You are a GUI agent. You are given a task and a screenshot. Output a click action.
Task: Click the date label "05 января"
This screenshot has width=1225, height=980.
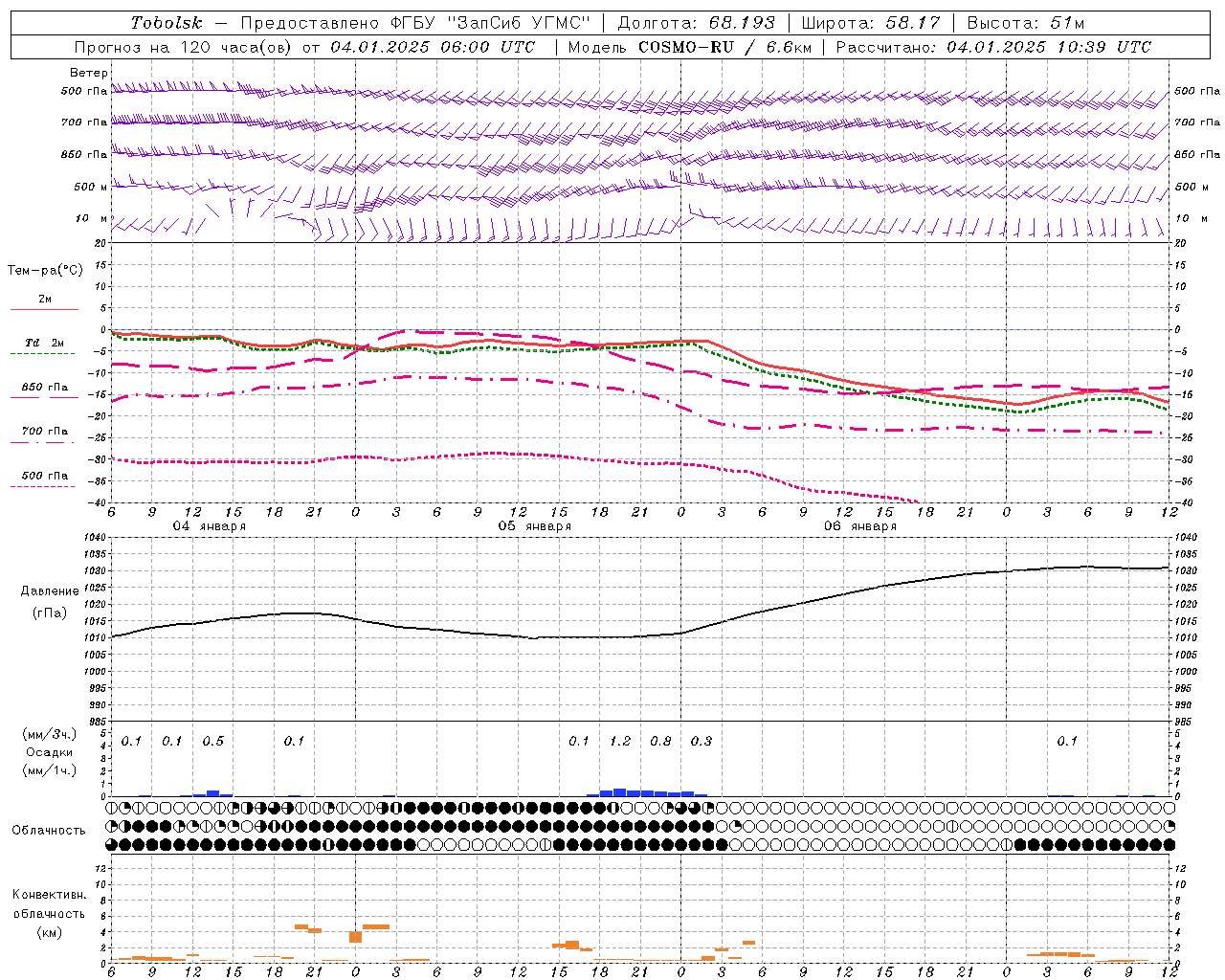534,526
